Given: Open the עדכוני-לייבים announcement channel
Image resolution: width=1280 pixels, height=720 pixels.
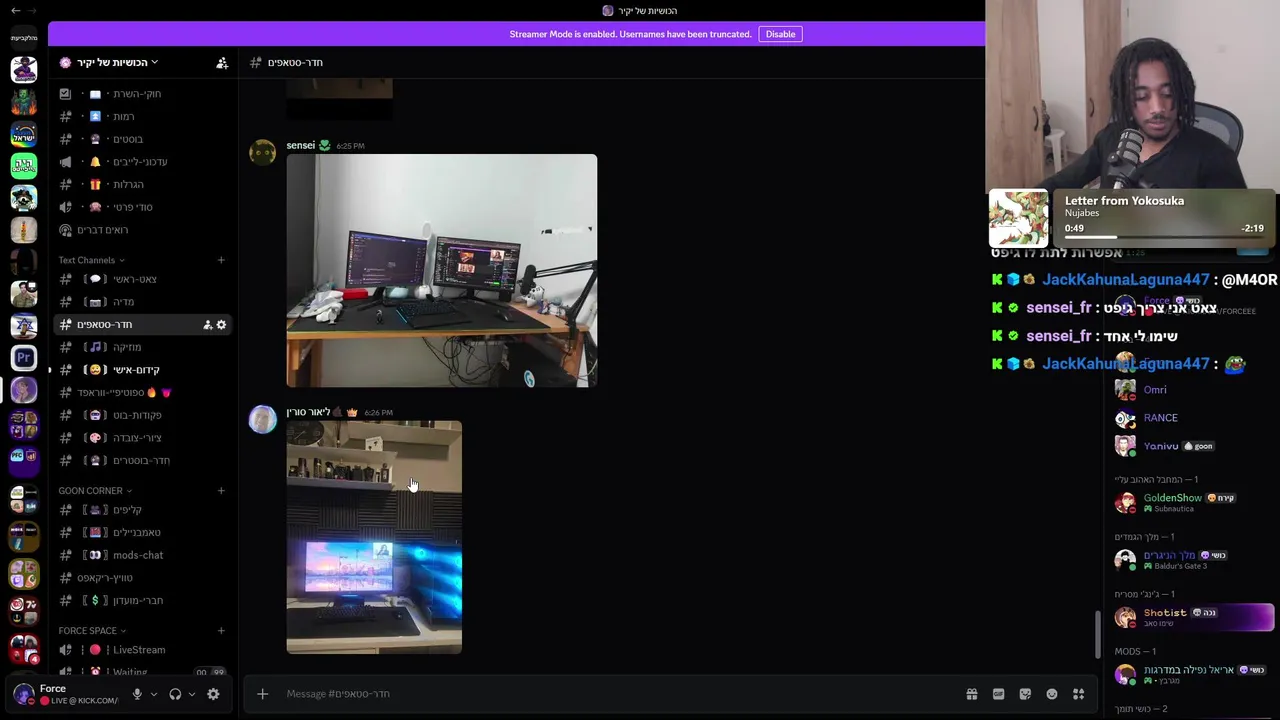Looking at the screenshot, I should pos(142,162).
